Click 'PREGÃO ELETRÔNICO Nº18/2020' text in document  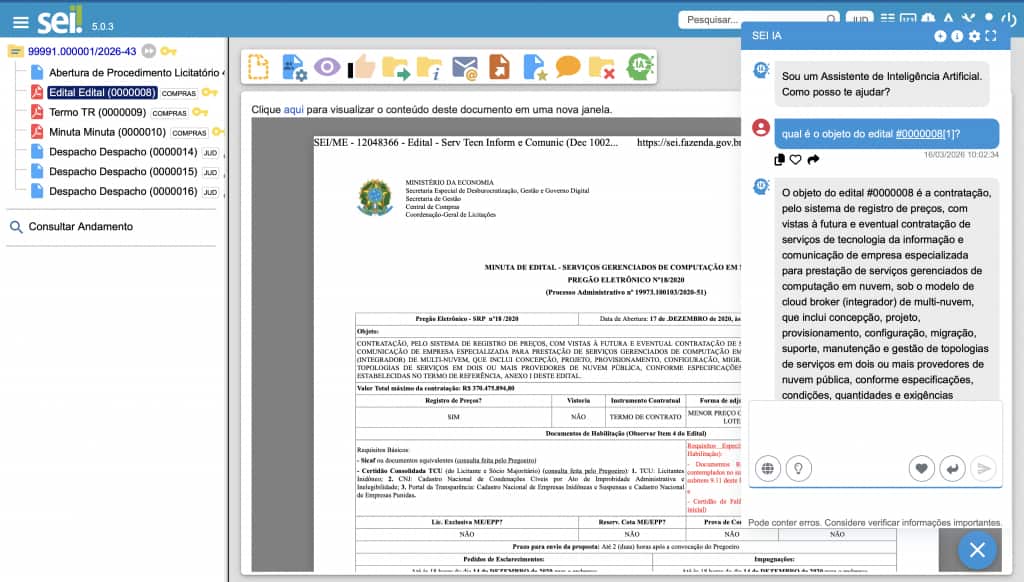click(626, 280)
